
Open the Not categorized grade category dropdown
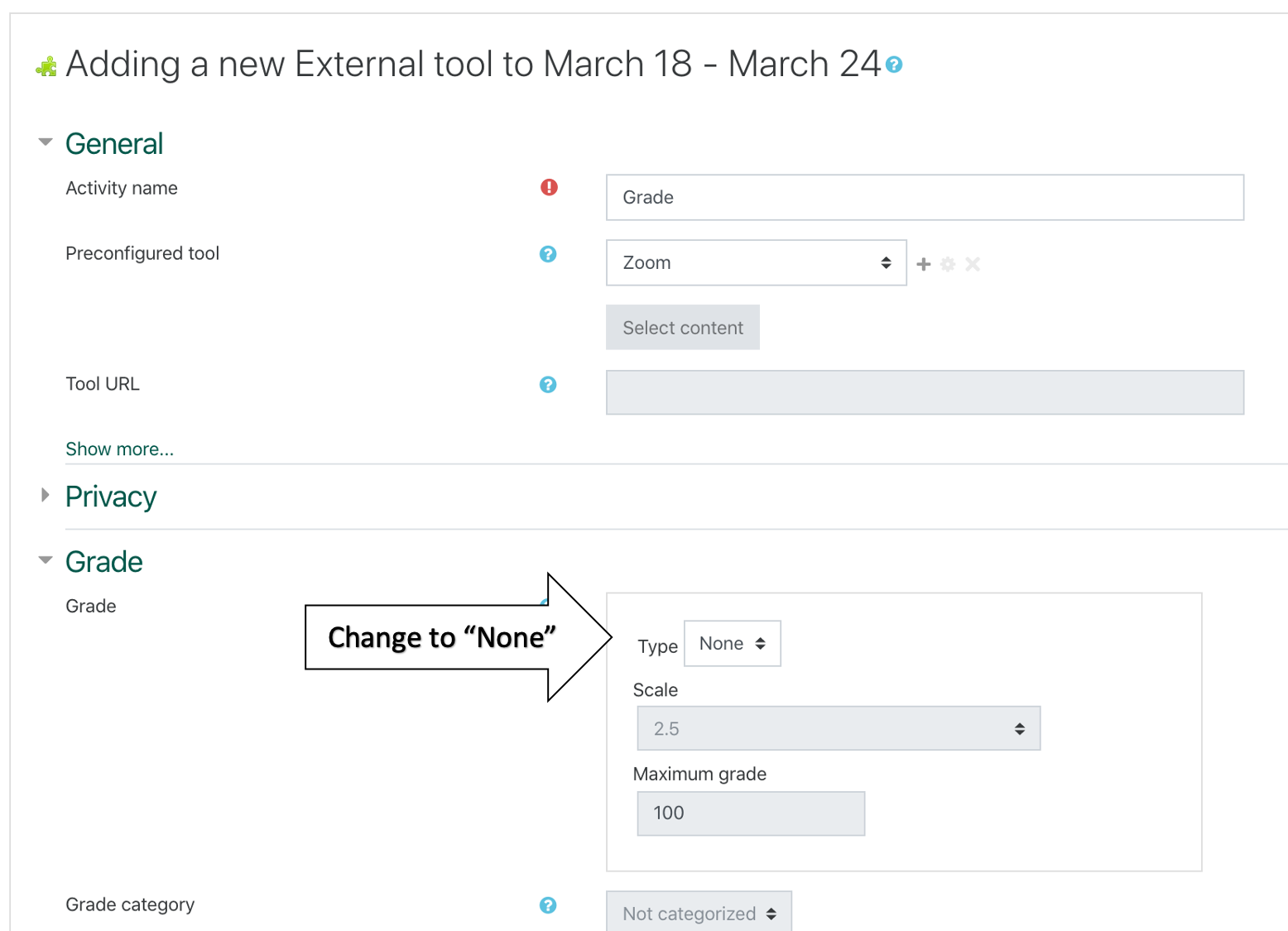699,913
